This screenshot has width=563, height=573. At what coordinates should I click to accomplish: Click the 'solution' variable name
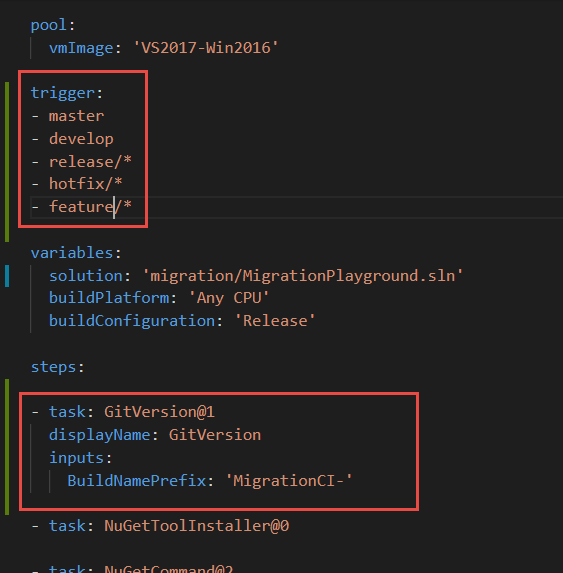(86, 276)
